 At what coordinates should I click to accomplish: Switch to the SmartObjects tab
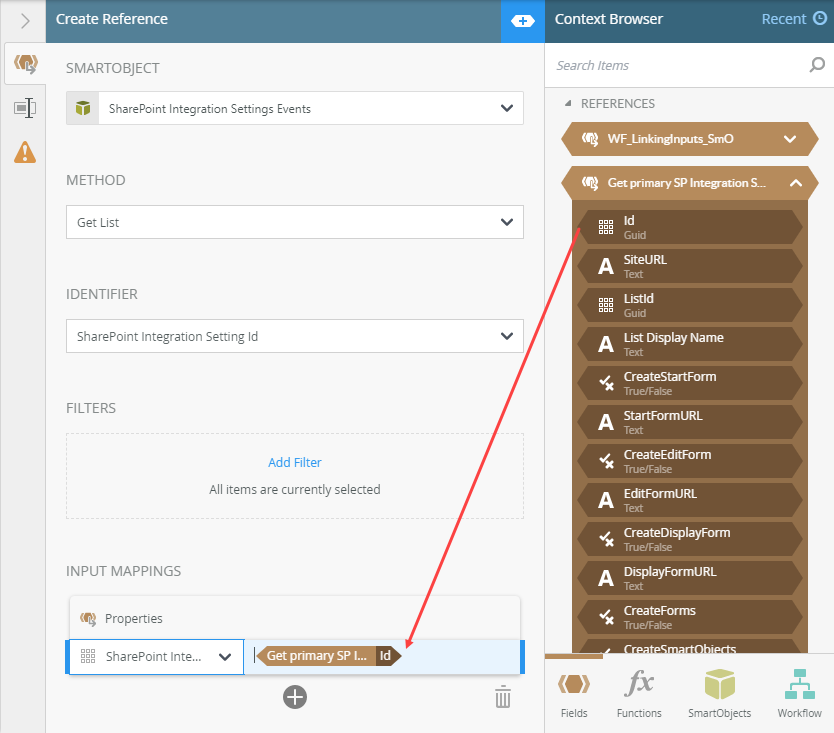pyautogui.click(x=719, y=694)
